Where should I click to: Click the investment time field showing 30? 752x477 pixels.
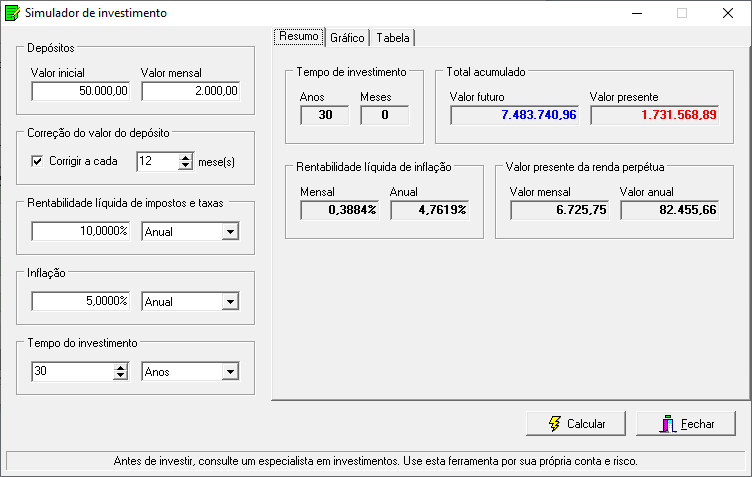pos(73,372)
